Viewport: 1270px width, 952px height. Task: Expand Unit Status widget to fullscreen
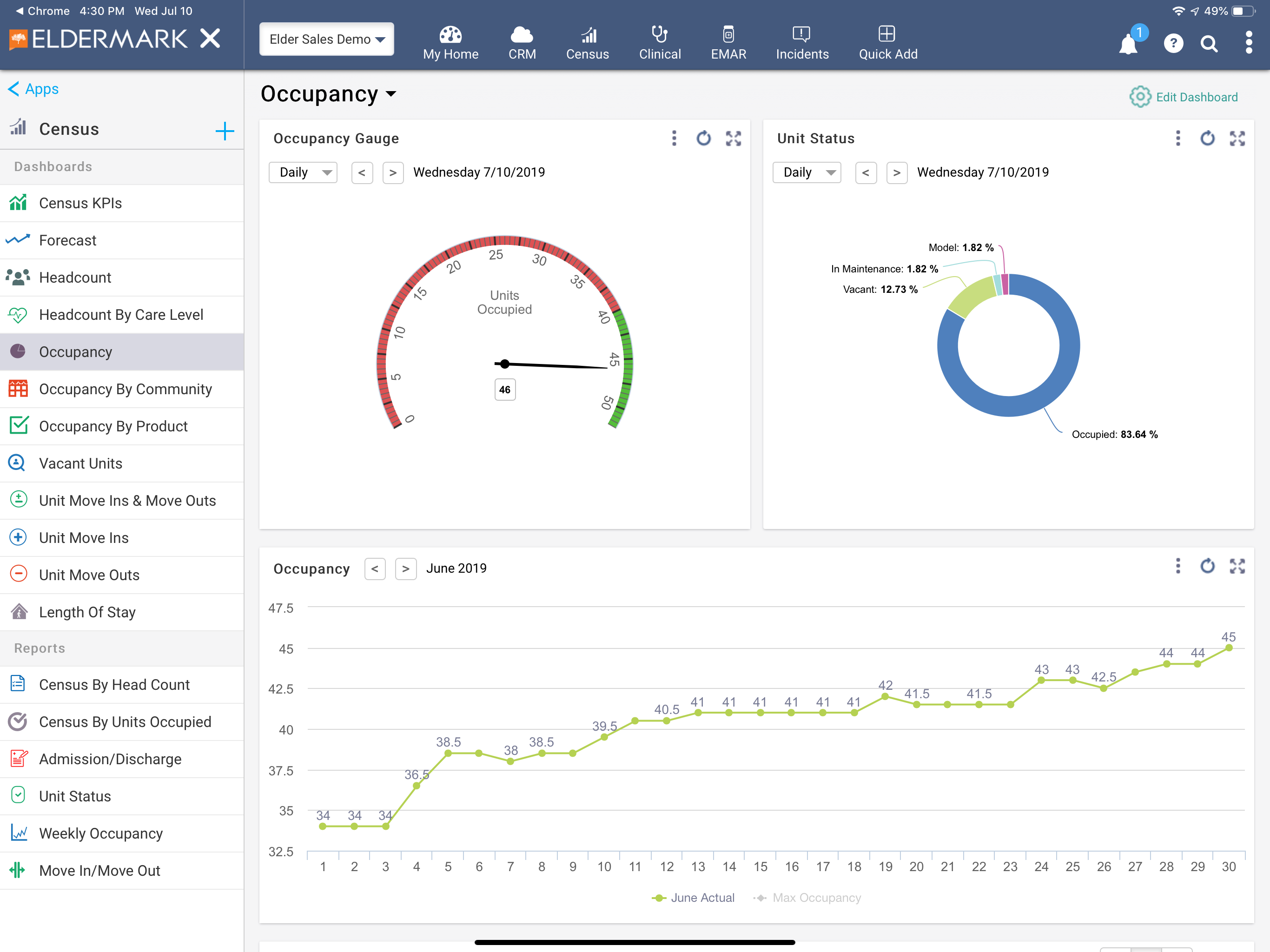[x=1237, y=139]
